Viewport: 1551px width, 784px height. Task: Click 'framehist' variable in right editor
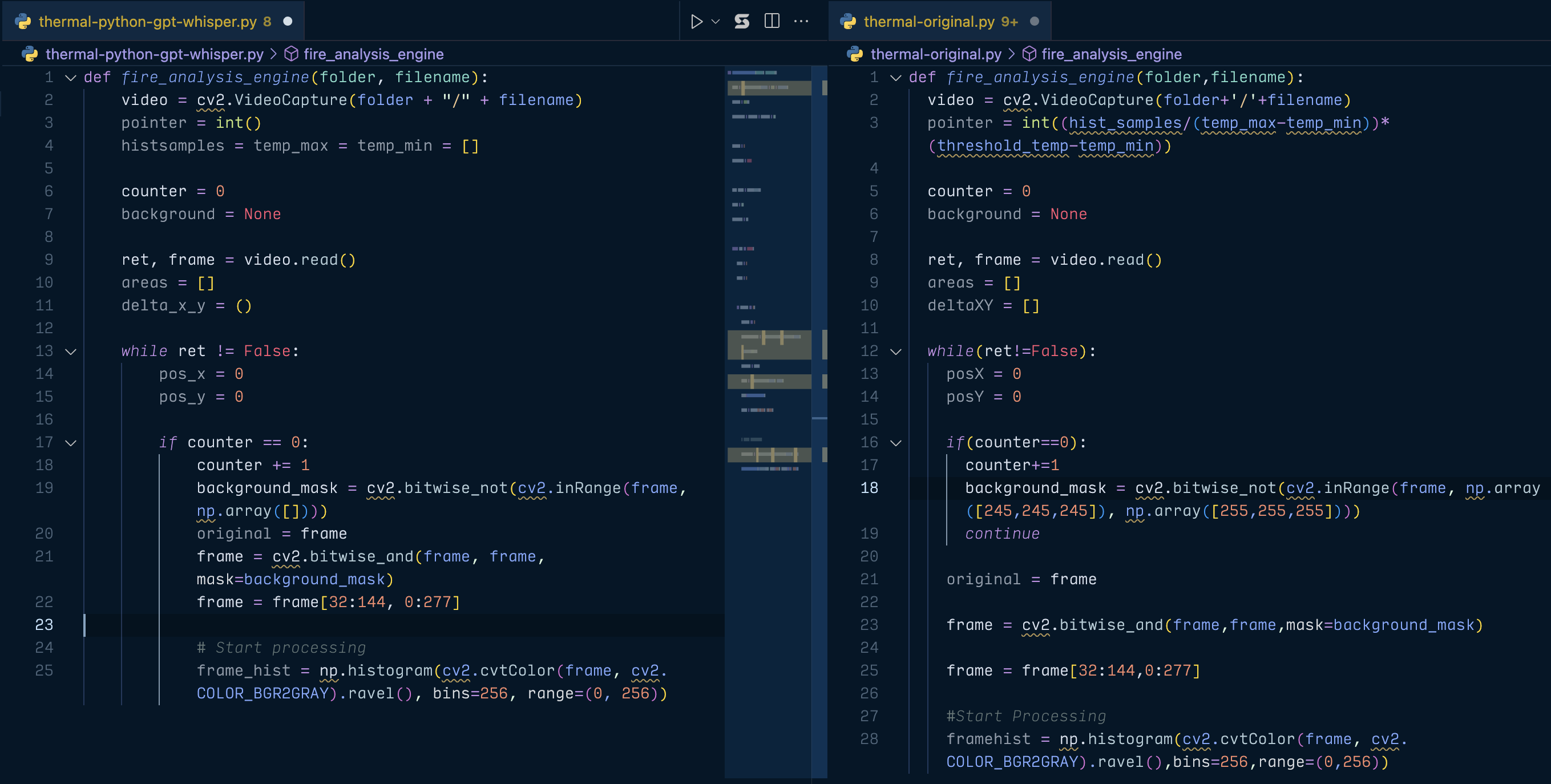pos(988,739)
